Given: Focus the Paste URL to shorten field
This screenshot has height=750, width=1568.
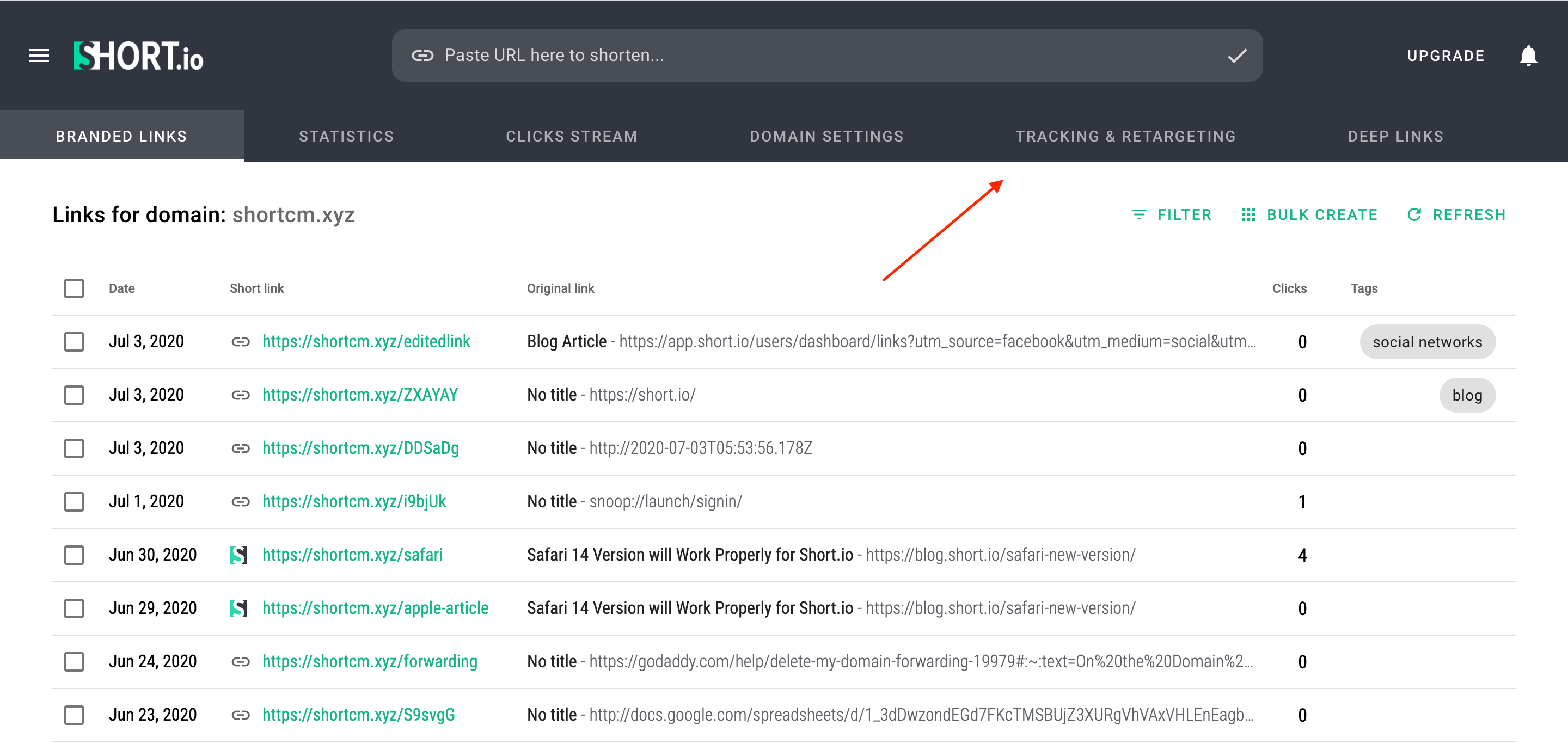Looking at the screenshot, I should pos(791,56).
